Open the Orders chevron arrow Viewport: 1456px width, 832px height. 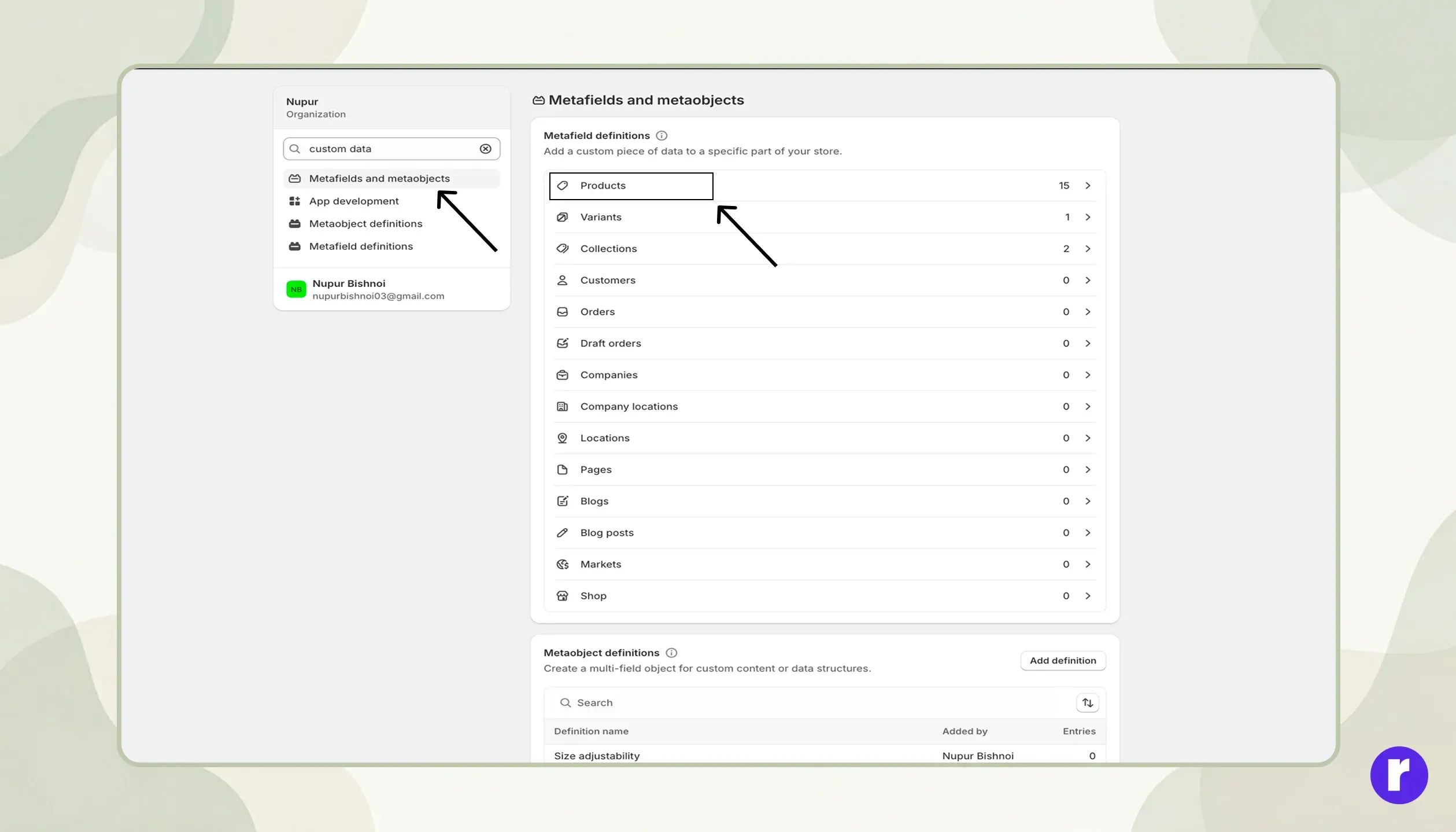click(x=1087, y=312)
